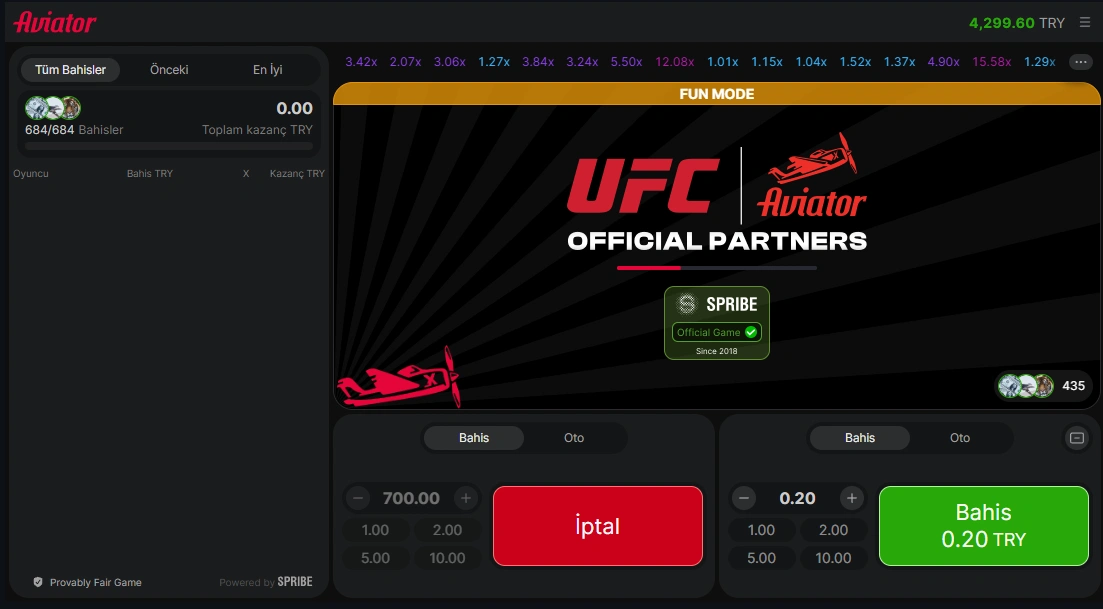Open Provably Fair Game shield link
This screenshot has width=1103, height=609.
88,582
